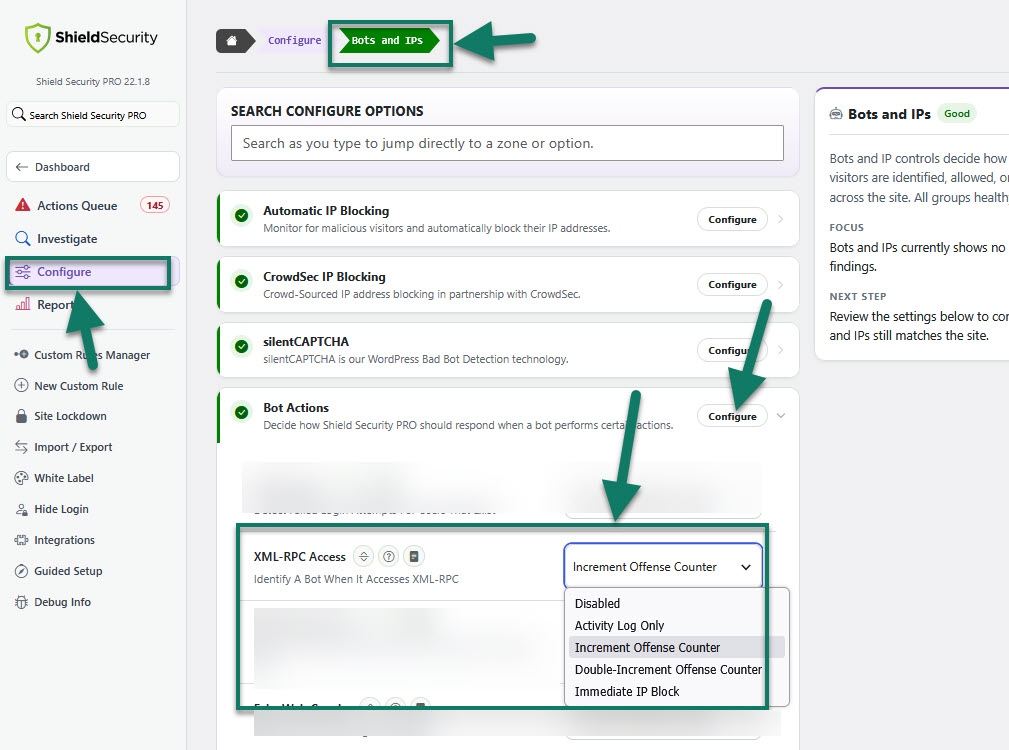Click the Bot Actions green check icon
Viewport: 1009px width, 750px height.
click(242, 412)
